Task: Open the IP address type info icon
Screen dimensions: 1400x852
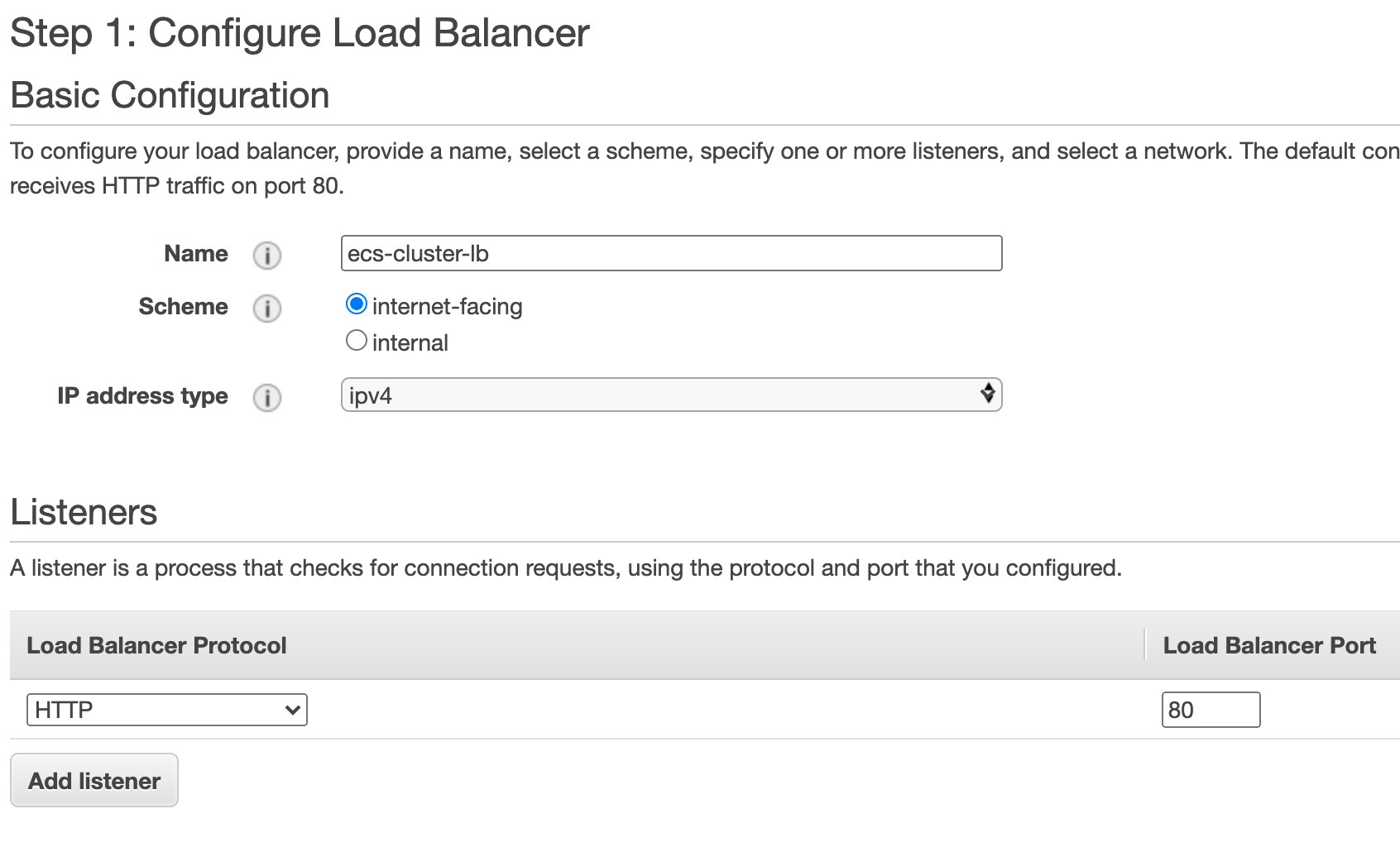Action: point(266,398)
